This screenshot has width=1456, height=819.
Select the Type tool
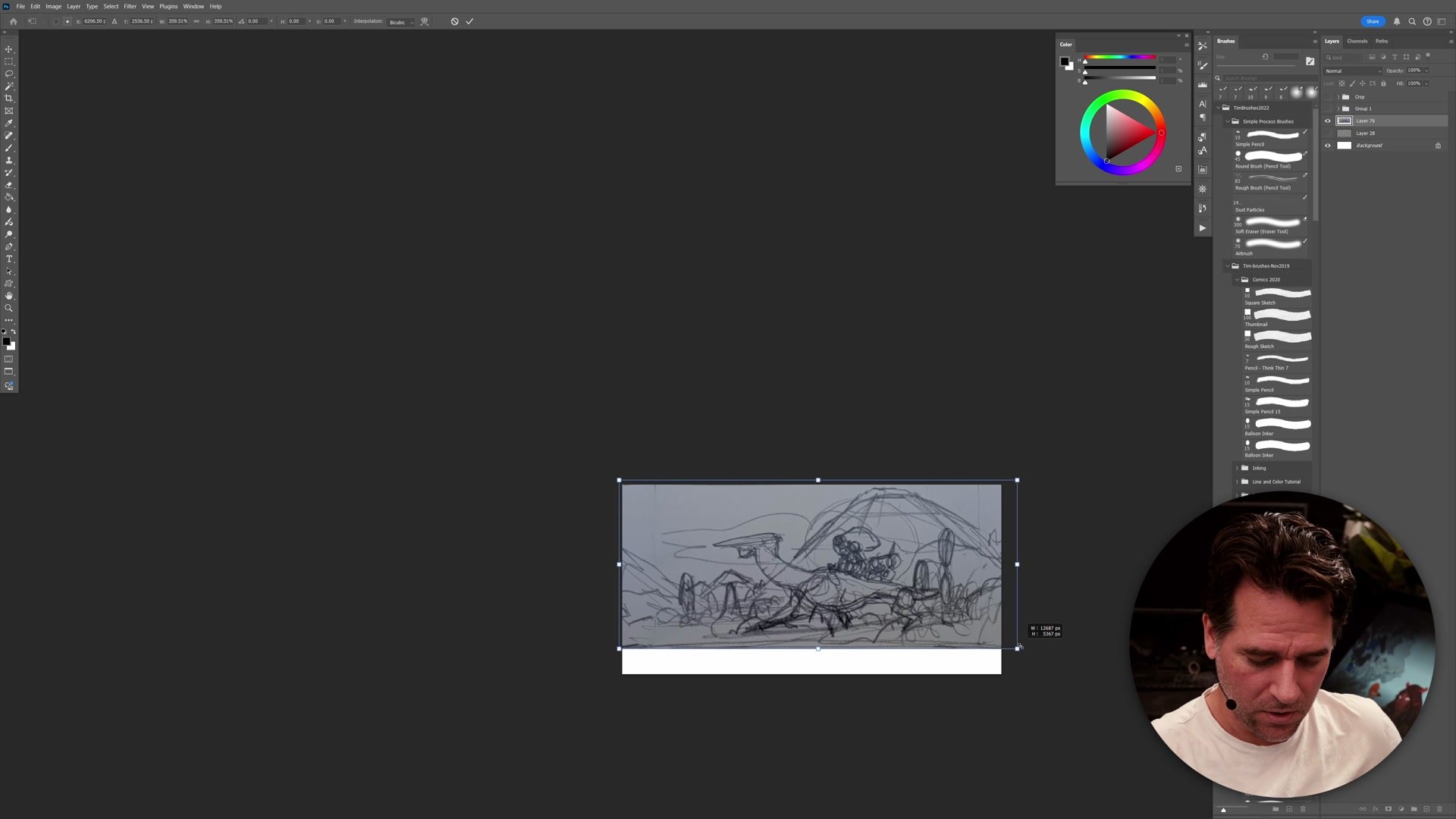(9, 259)
